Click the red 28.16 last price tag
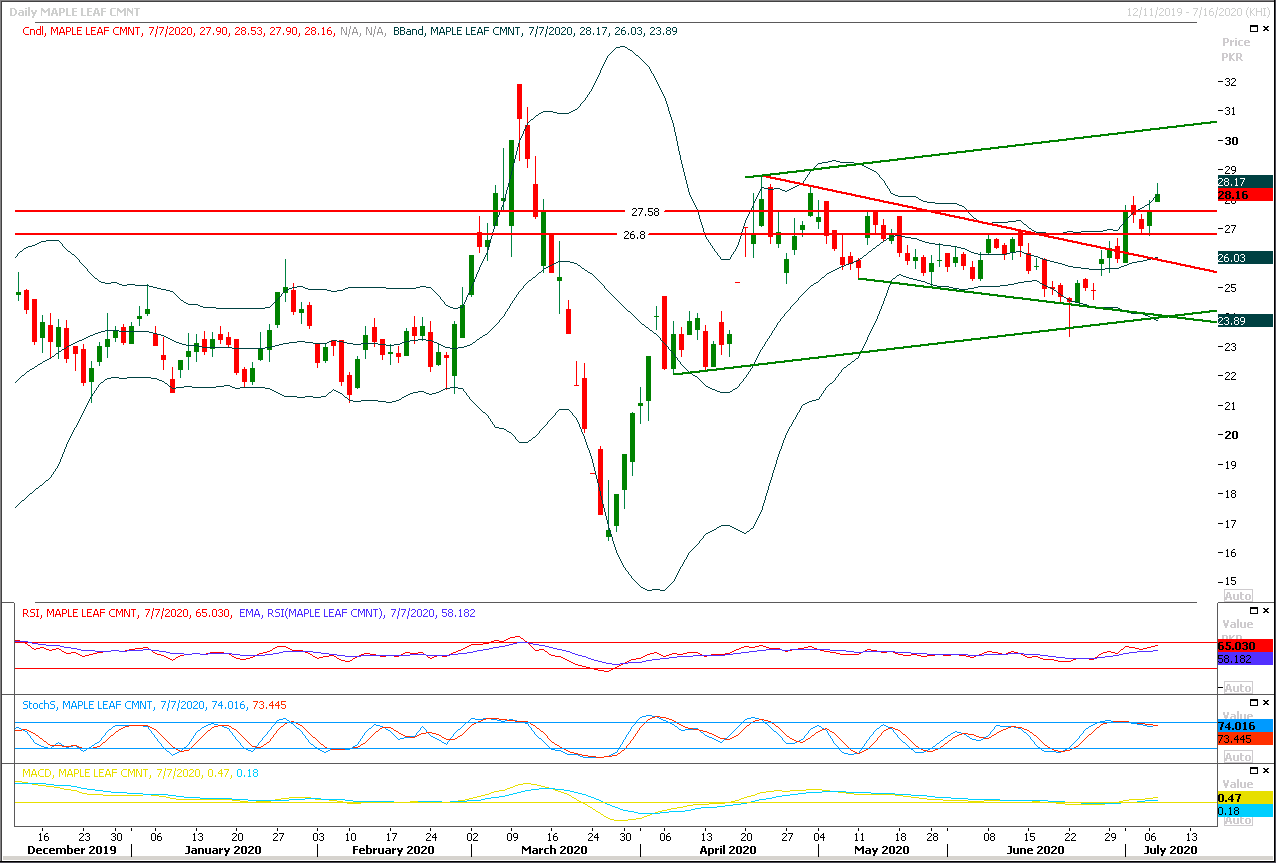Viewport: 1276px width, 863px height. pyautogui.click(x=1244, y=195)
